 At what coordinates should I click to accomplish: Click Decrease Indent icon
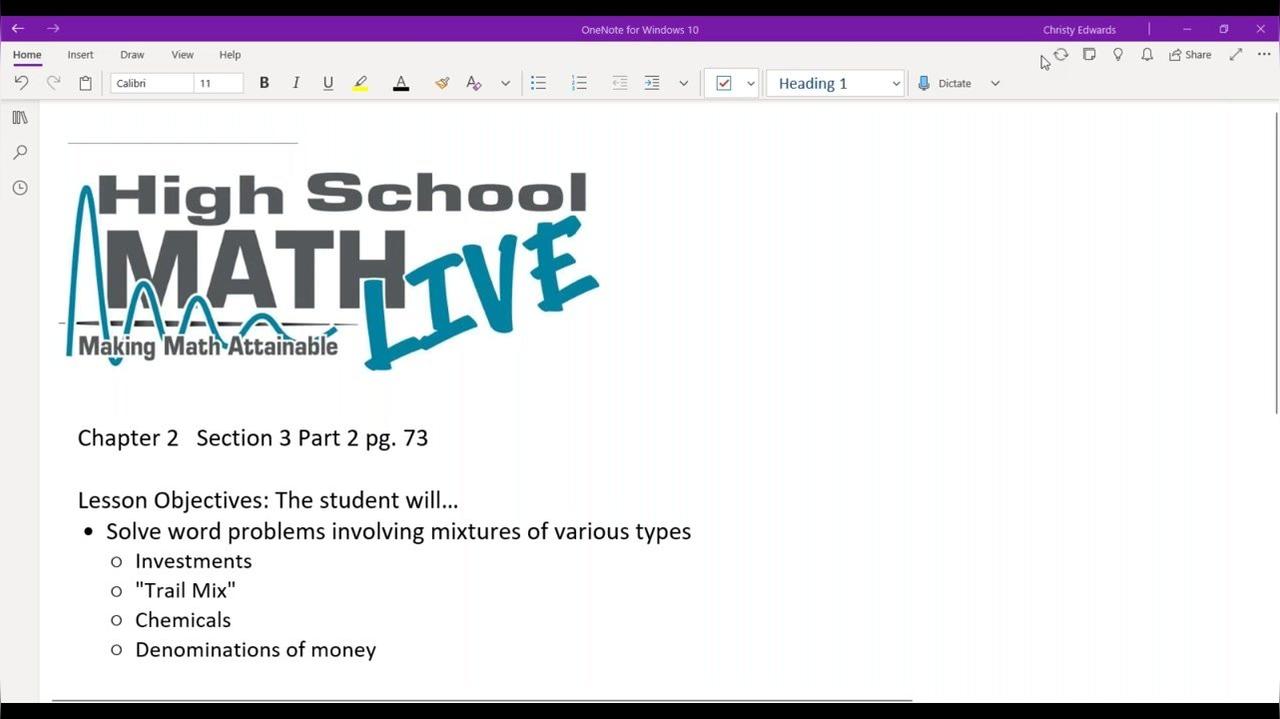[620, 83]
